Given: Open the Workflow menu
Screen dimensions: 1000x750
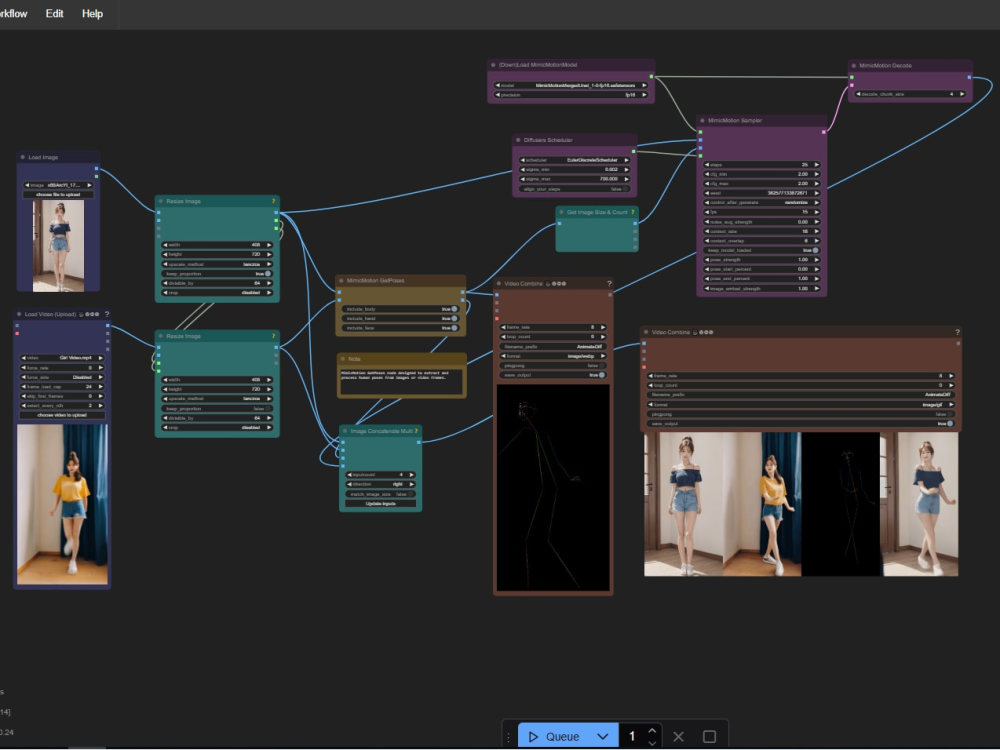Looking at the screenshot, I should tap(13, 13).
